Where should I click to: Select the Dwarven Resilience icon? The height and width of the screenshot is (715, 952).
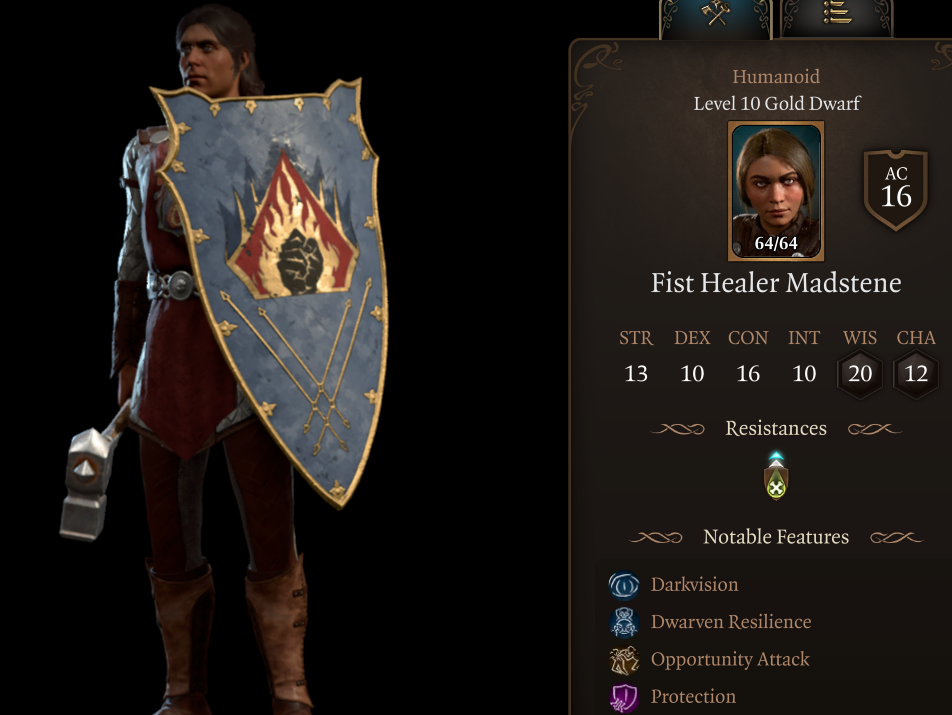pos(624,622)
